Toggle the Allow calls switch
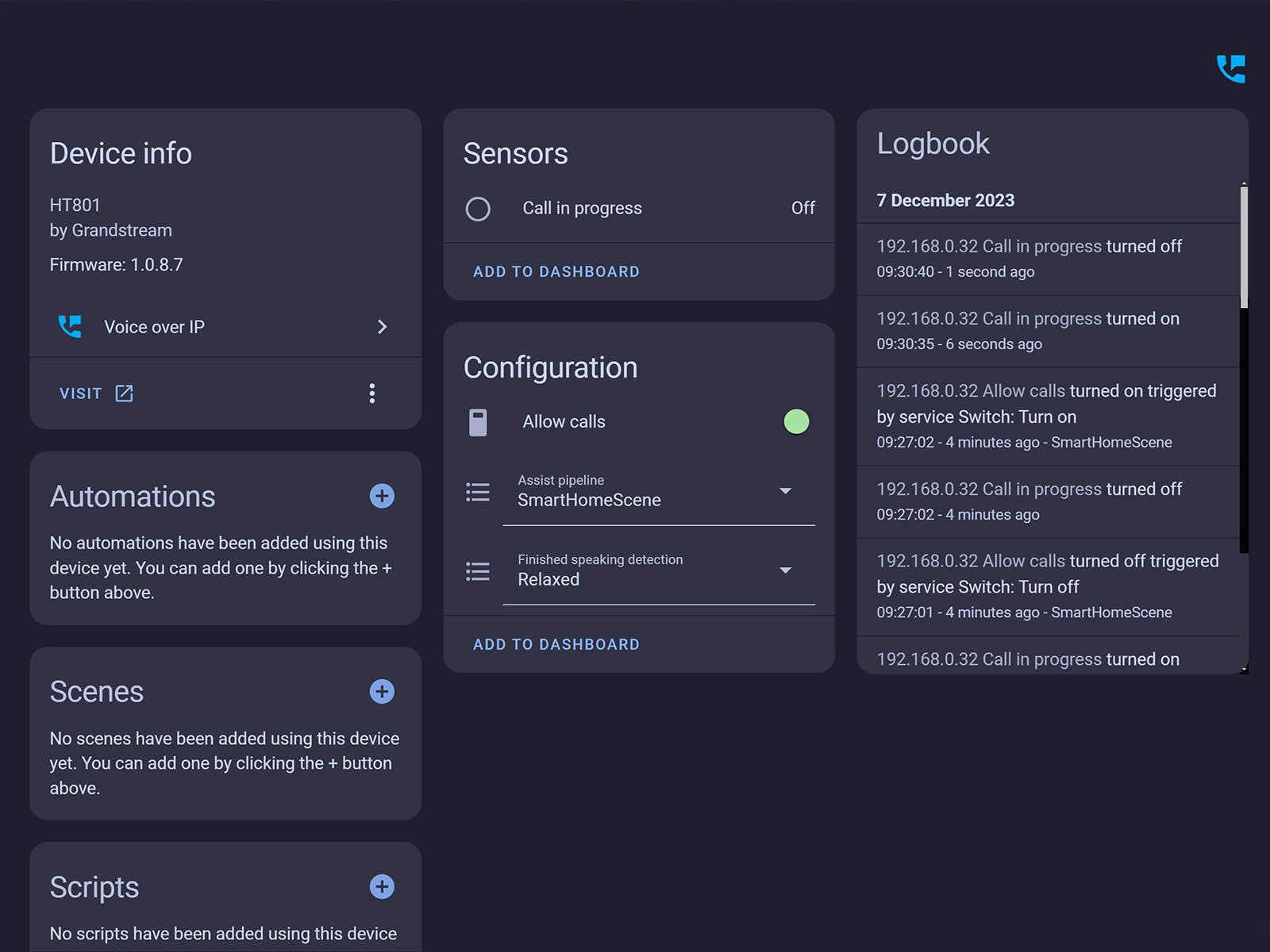 (x=796, y=422)
